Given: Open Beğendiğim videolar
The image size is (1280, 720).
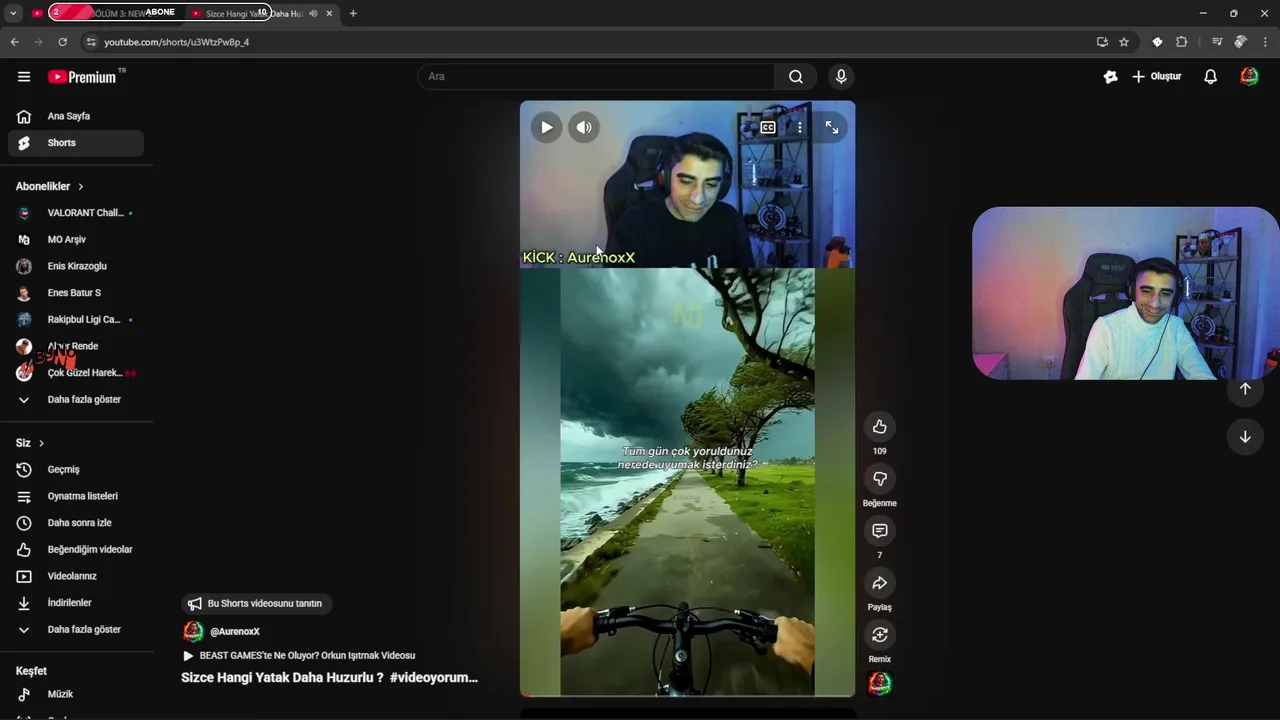Looking at the screenshot, I should coord(76,549).
